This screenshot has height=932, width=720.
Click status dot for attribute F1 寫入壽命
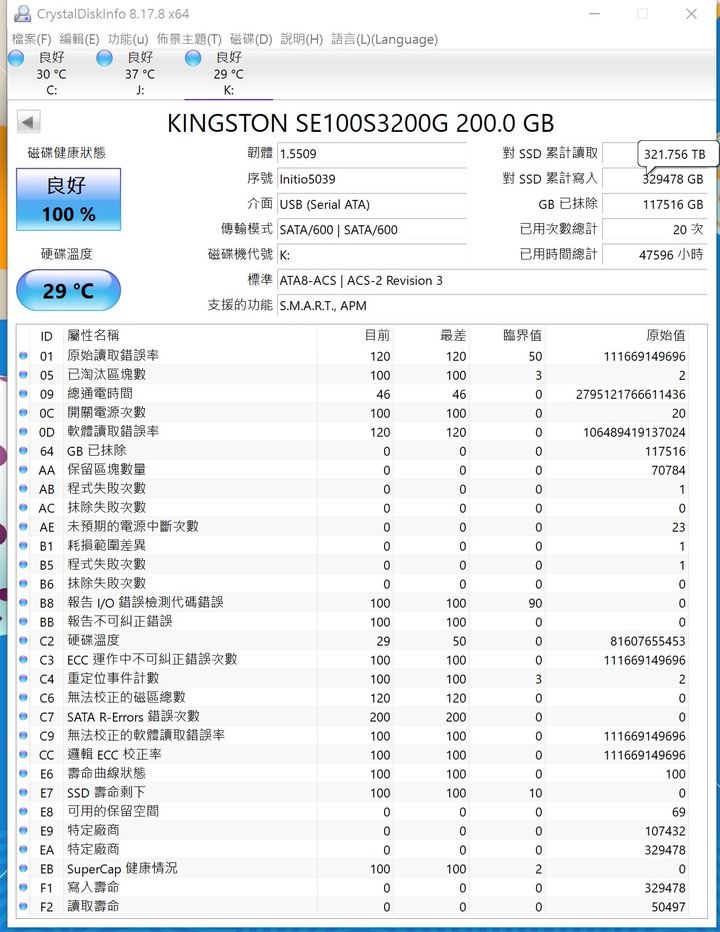point(23,887)
